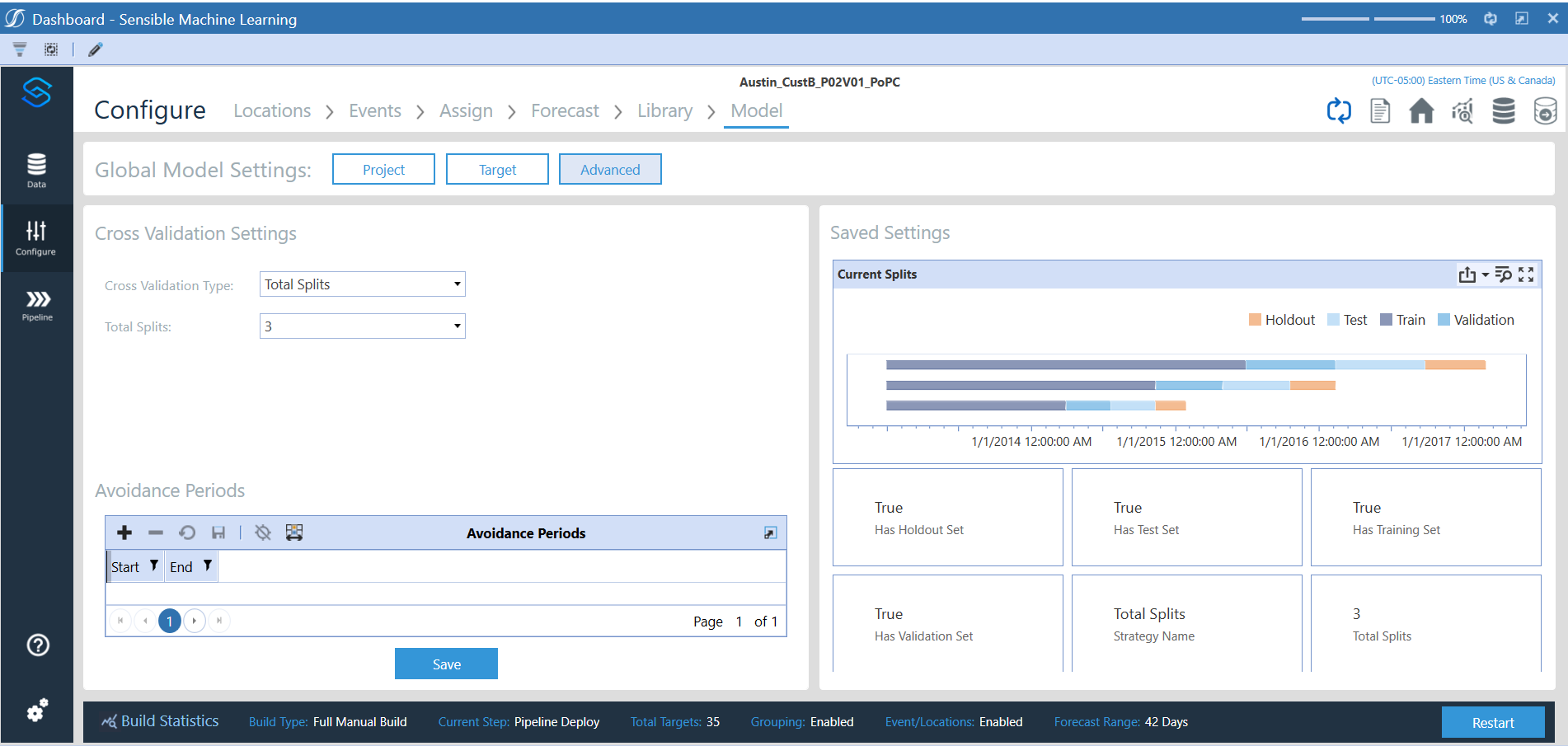Click the pencil edit icon
Image resolution: width=1568 pixels, height=746 pixels.
click(x=96, y=49)
